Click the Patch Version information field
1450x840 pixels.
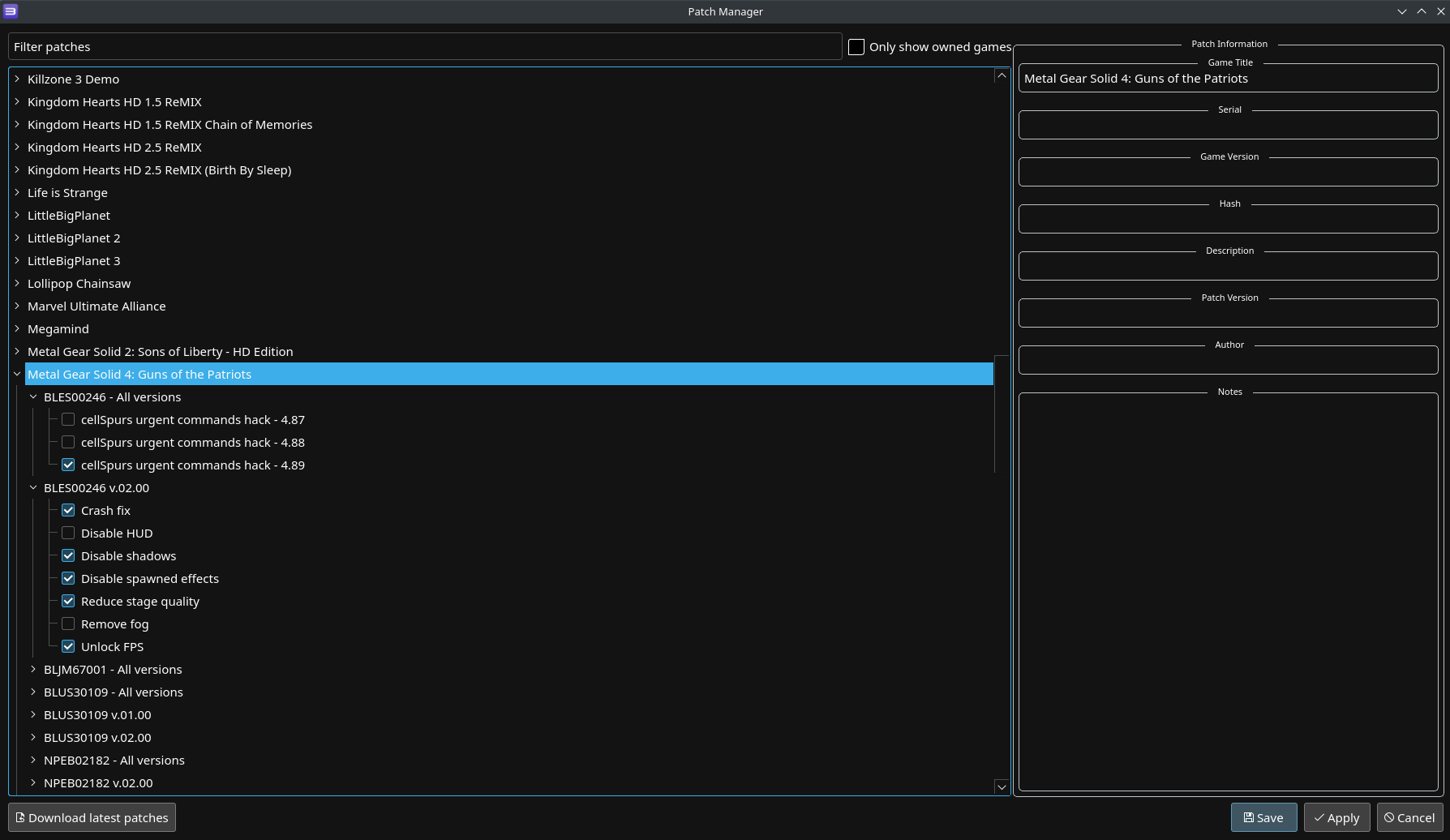coord(1229,314)
